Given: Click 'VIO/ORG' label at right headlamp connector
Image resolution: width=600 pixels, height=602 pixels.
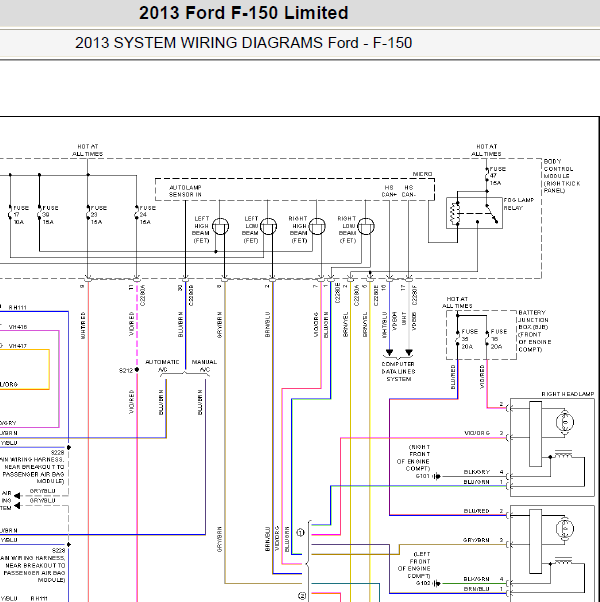Looking at the screenshot, I should pyautogui.click(x=477, y=433).
